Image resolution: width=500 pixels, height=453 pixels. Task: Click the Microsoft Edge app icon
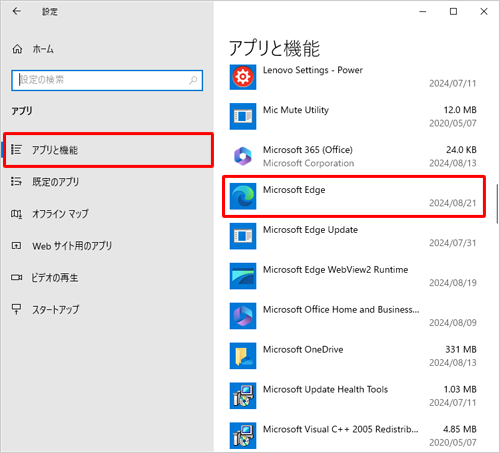pos(243,196)
